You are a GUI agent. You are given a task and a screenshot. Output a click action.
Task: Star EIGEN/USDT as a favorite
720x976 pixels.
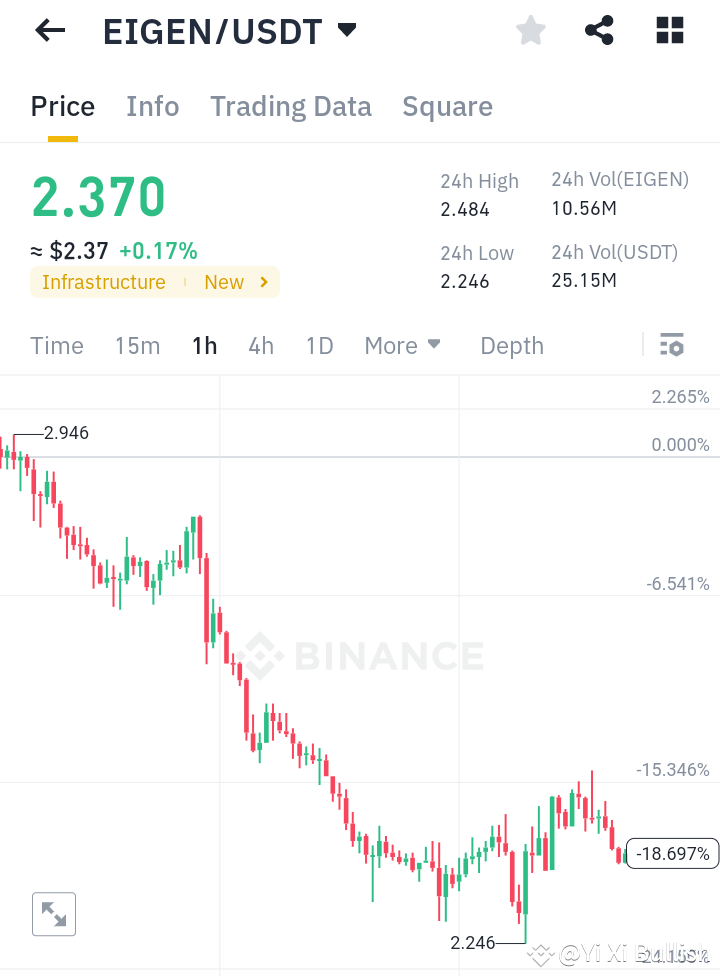click(x=530, y=30)
